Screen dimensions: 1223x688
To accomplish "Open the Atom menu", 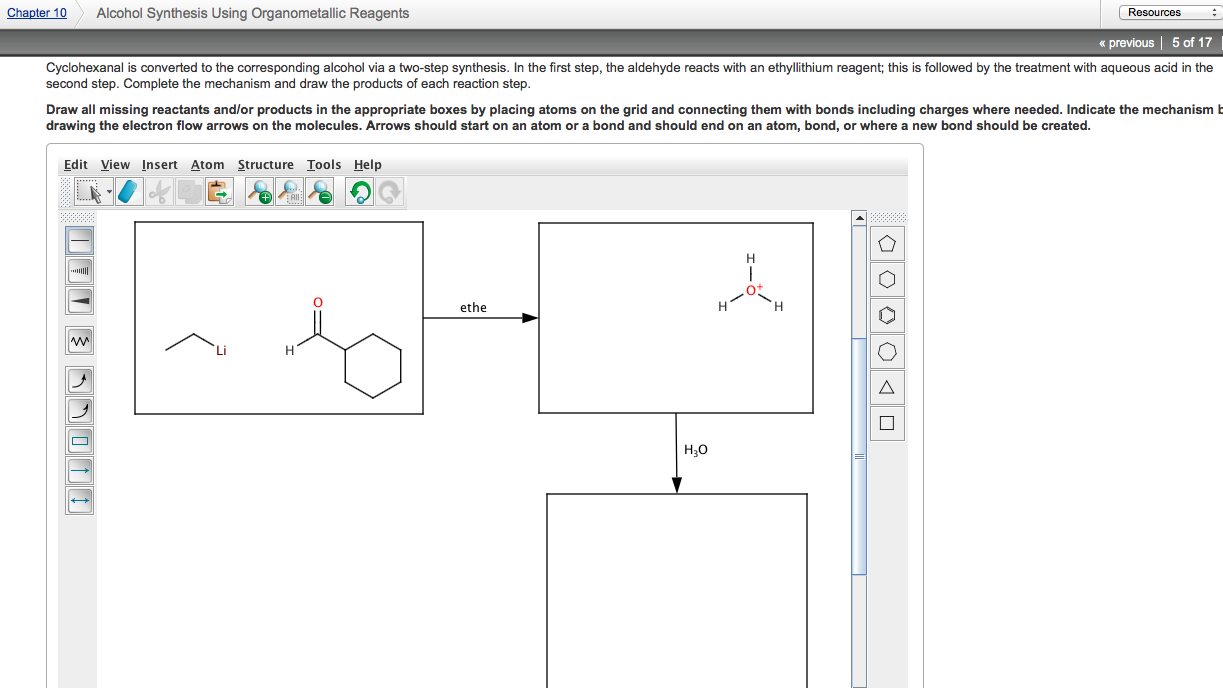I will (207, 164).
